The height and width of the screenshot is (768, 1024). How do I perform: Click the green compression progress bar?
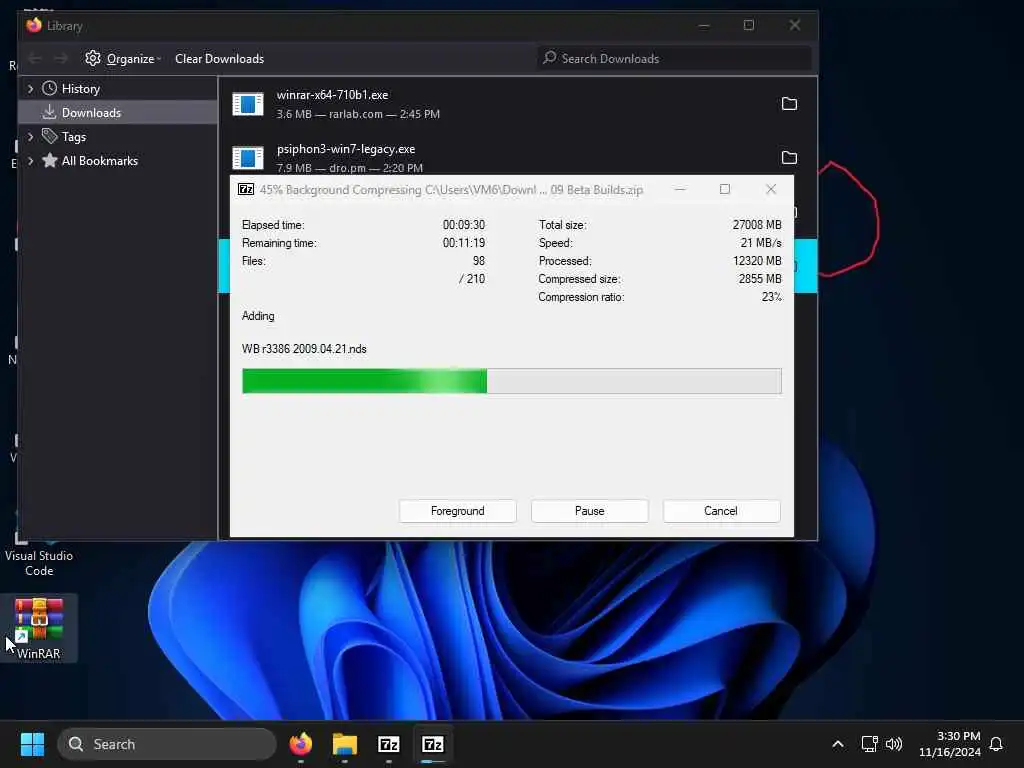pyautogui.click(x=511, y=381)
